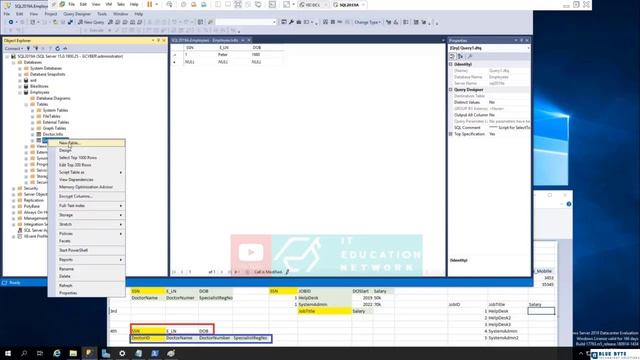Open Memory Optimization Advisor entry

click(87, 187)
